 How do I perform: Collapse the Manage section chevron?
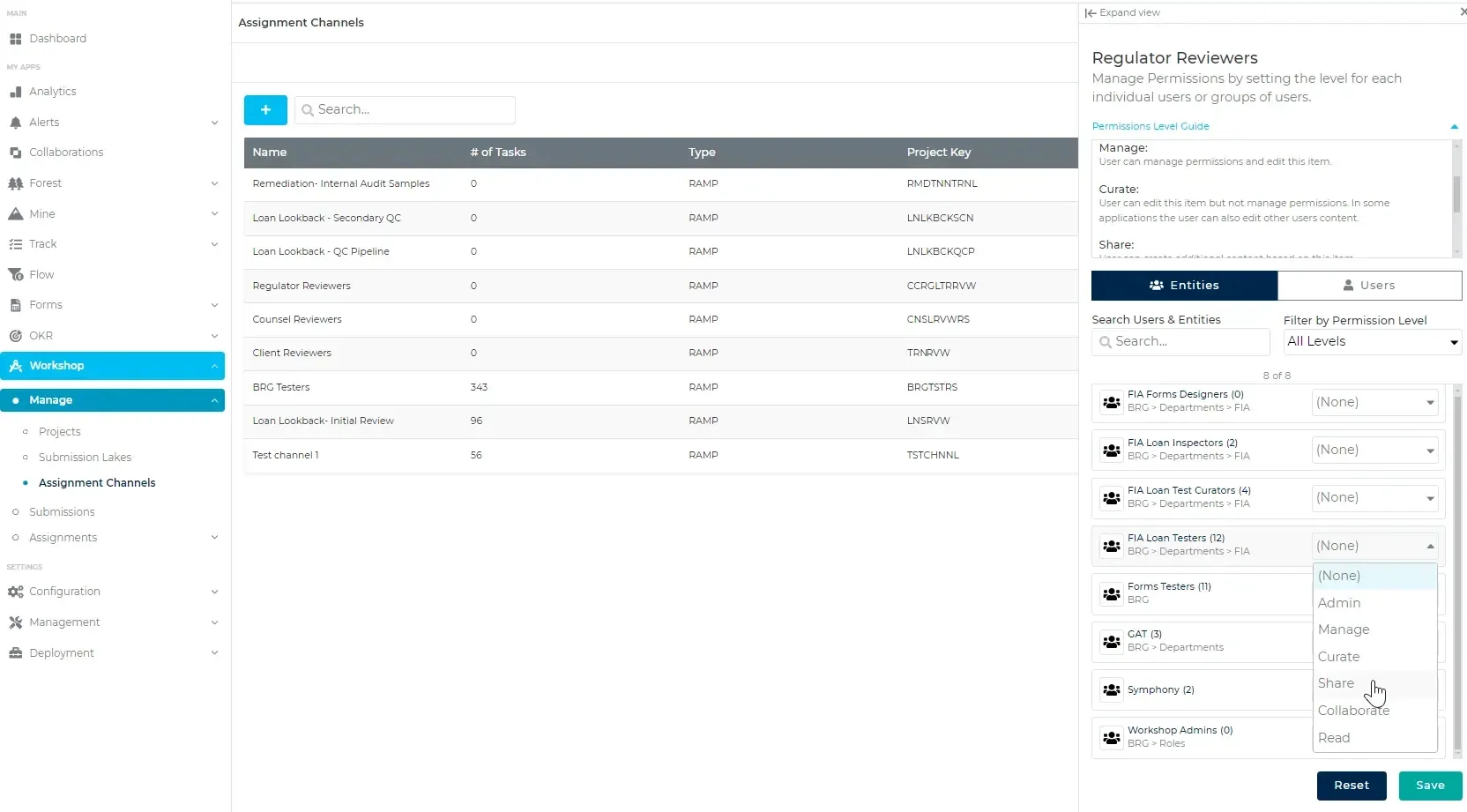(214, 400)
